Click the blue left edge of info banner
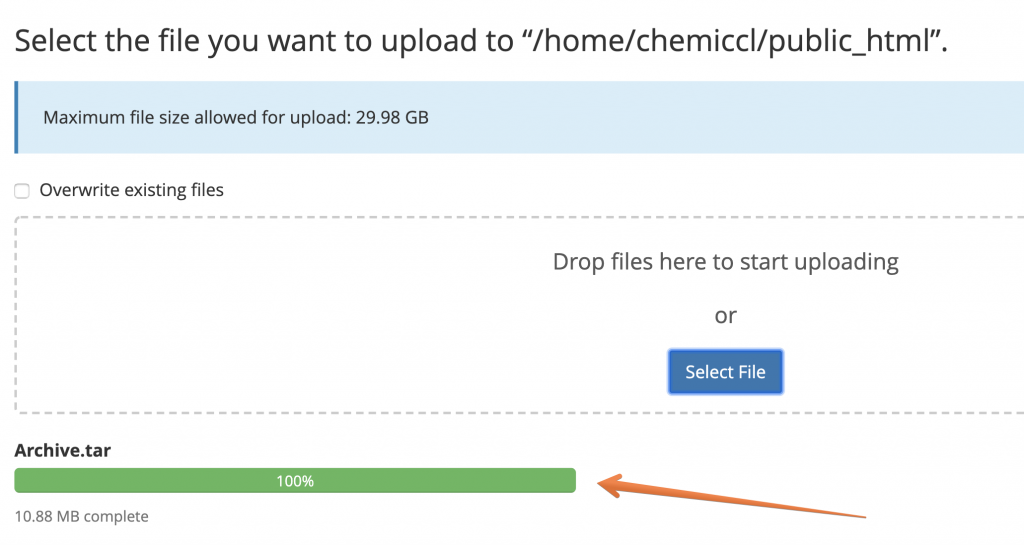 [x=16, y=117]
